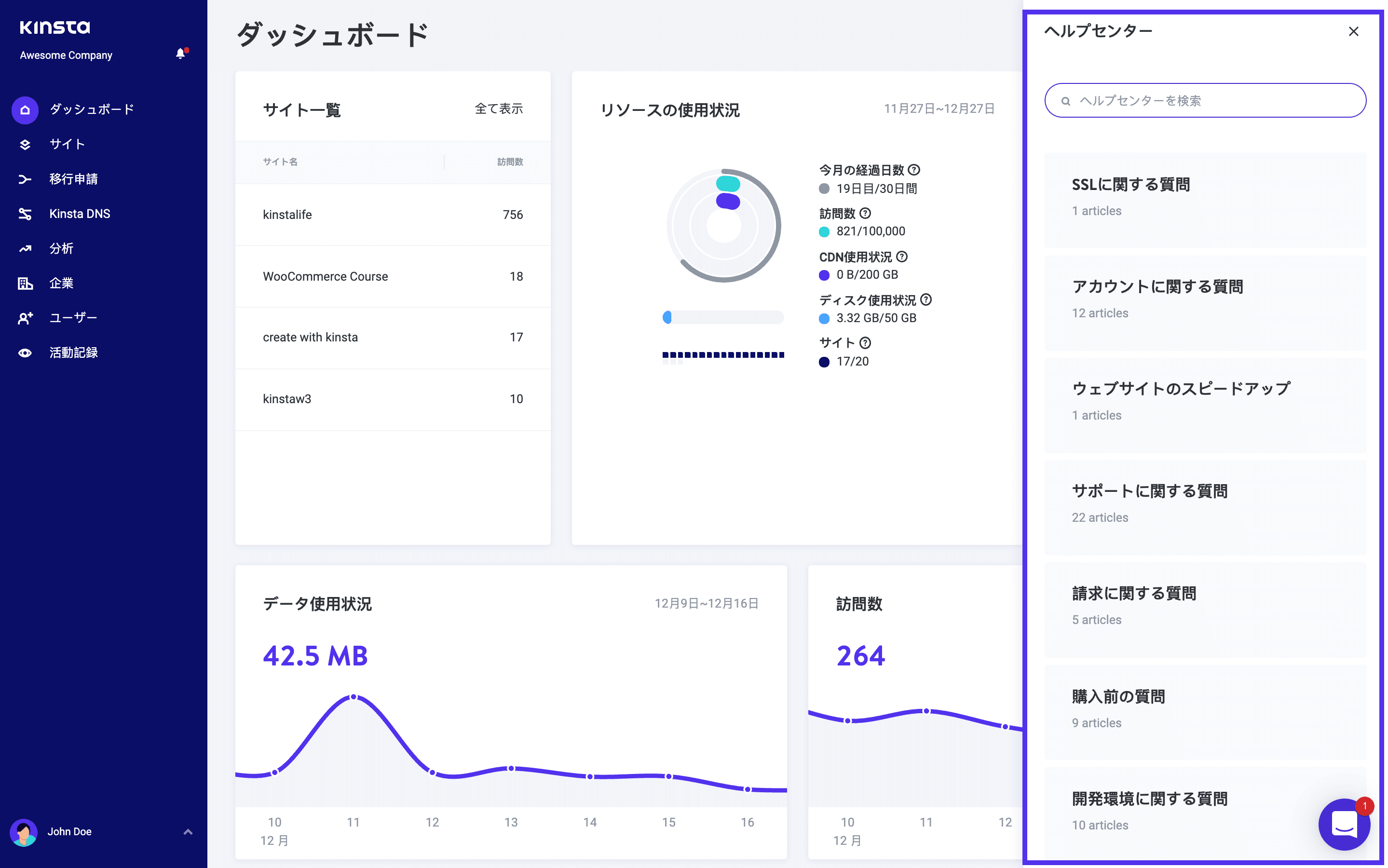
Task: Select the kinstalife site row
Action: (287, 215)
